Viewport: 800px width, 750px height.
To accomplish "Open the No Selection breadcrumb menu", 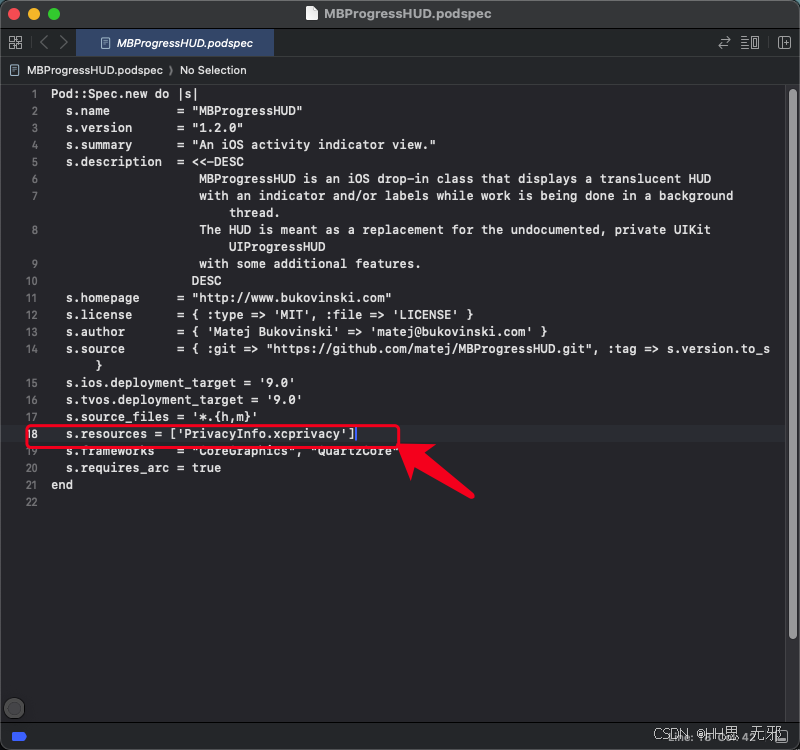I will 213,70.
